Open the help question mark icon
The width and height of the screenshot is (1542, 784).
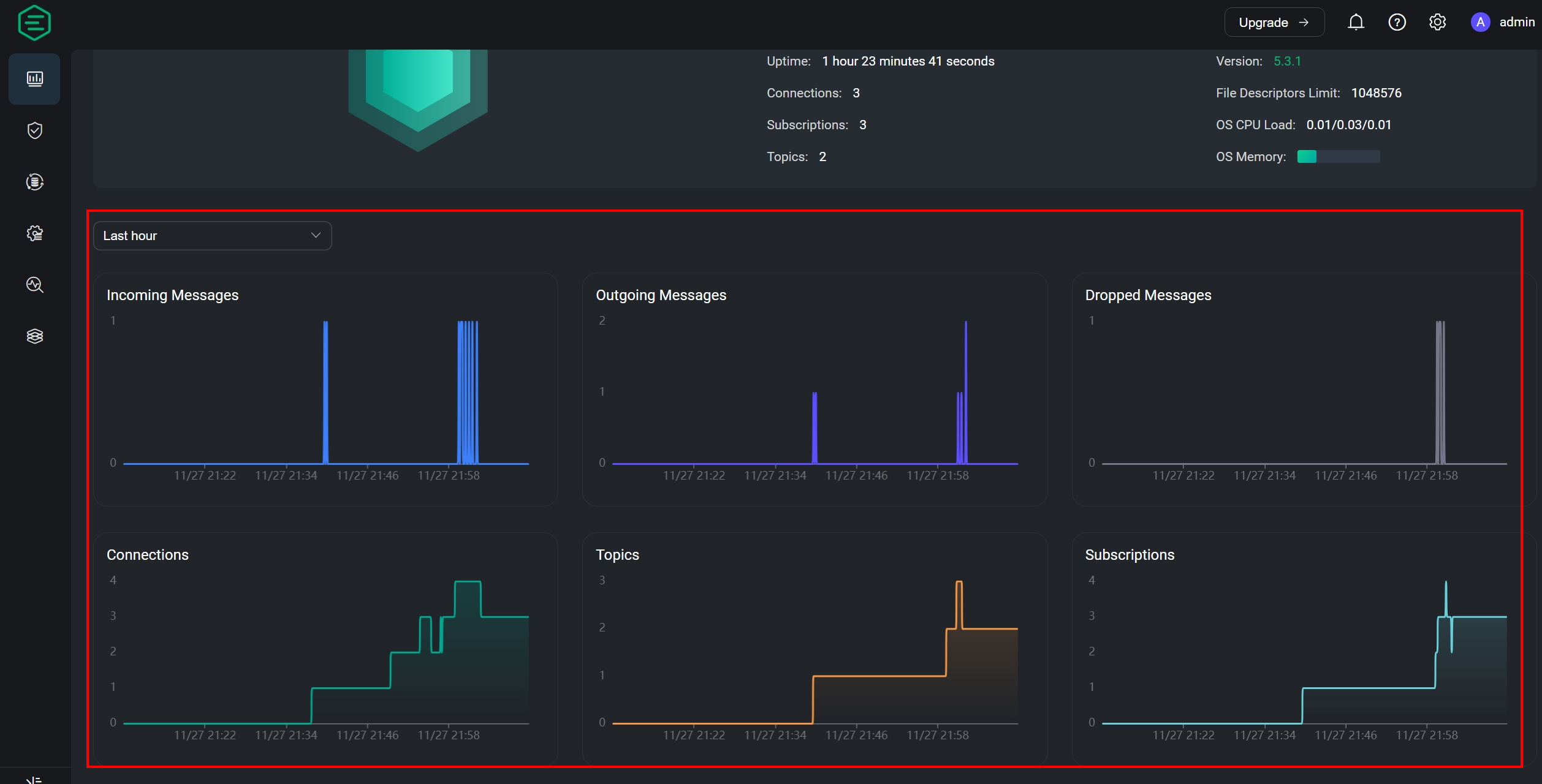1397,23
